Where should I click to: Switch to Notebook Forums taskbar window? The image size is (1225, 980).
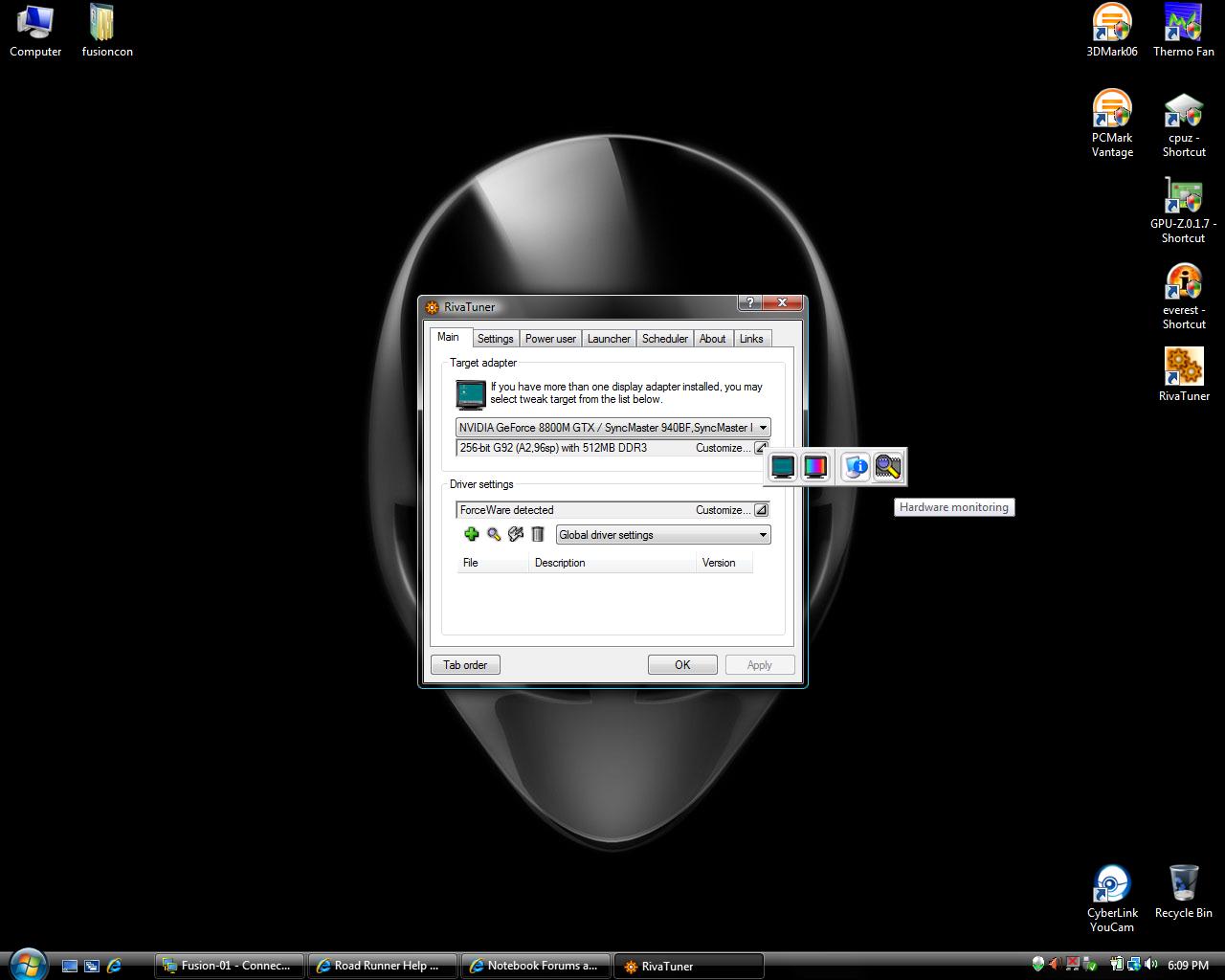click(x=536, y=966)
